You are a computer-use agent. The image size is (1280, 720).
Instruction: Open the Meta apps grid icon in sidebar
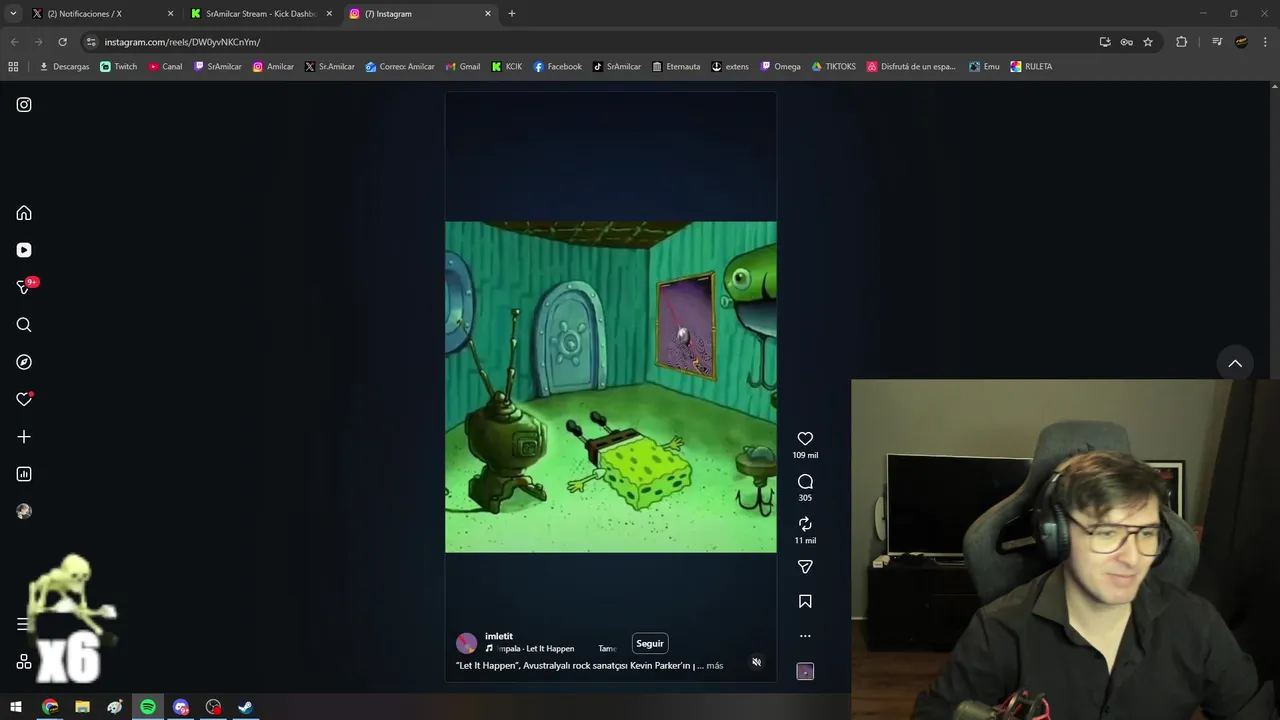point(24,662)
